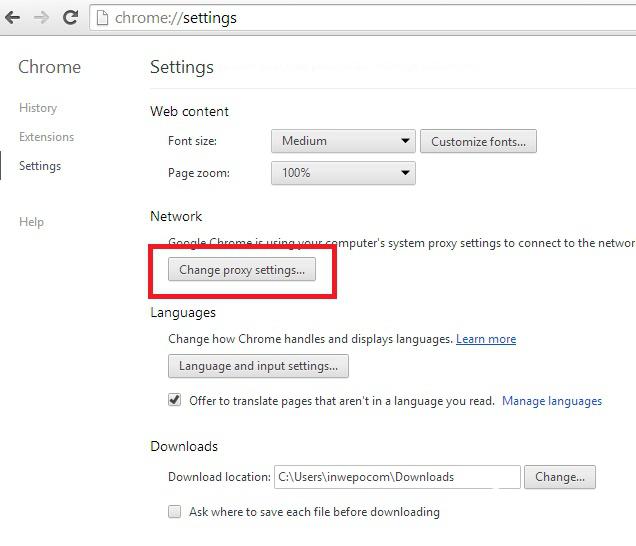Select Settings in the sidebar
The width and height of the screenshot is (636, 546).
click(40, 166)
